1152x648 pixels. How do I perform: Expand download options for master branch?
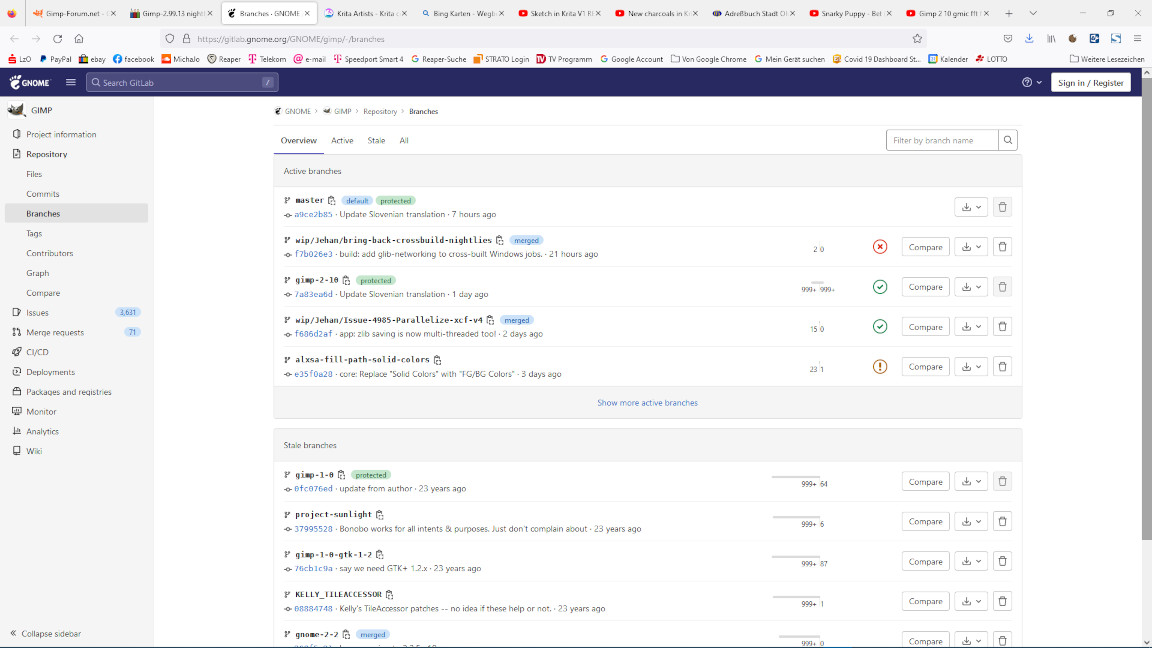click(x=971, y=207)
